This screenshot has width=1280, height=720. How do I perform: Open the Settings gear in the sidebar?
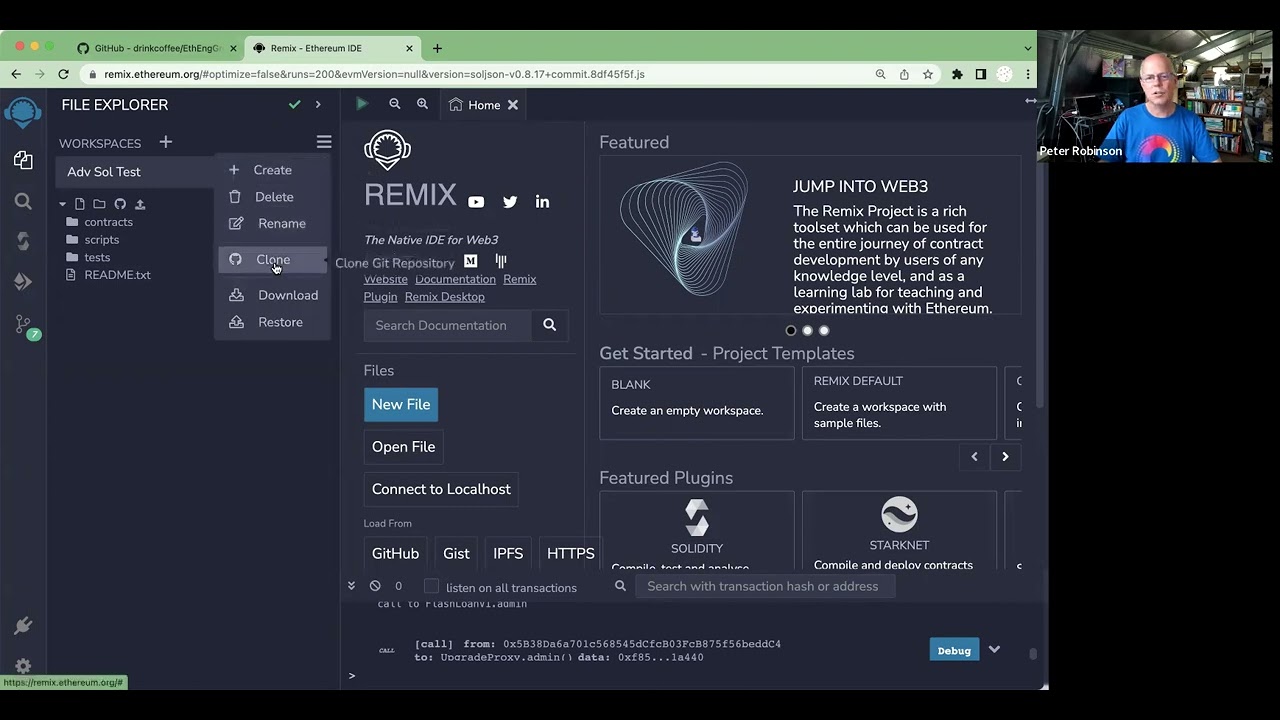[x=23, y=666]
